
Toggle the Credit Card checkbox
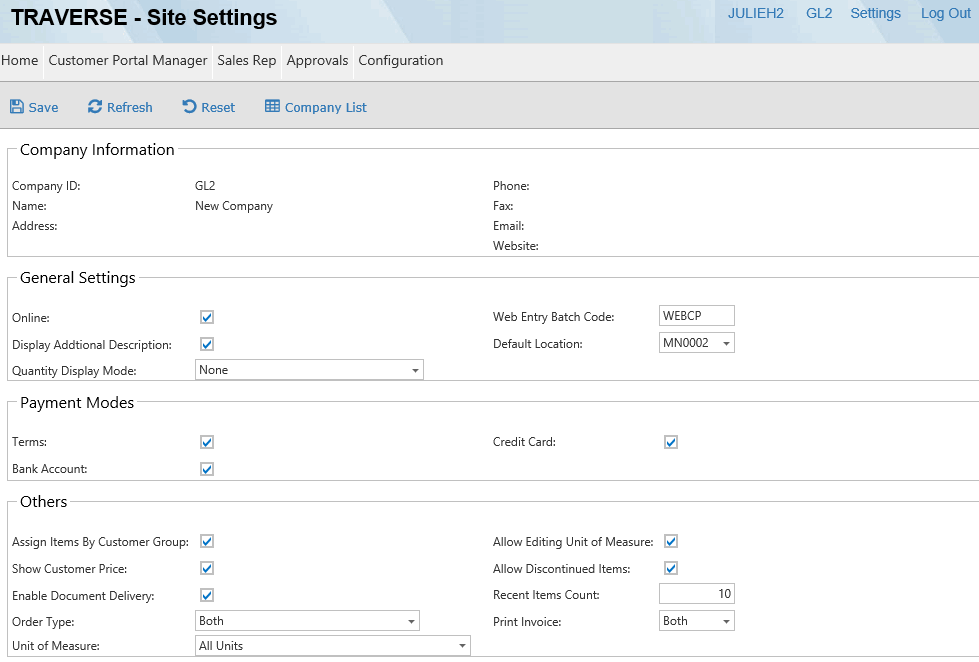point(671,442)
